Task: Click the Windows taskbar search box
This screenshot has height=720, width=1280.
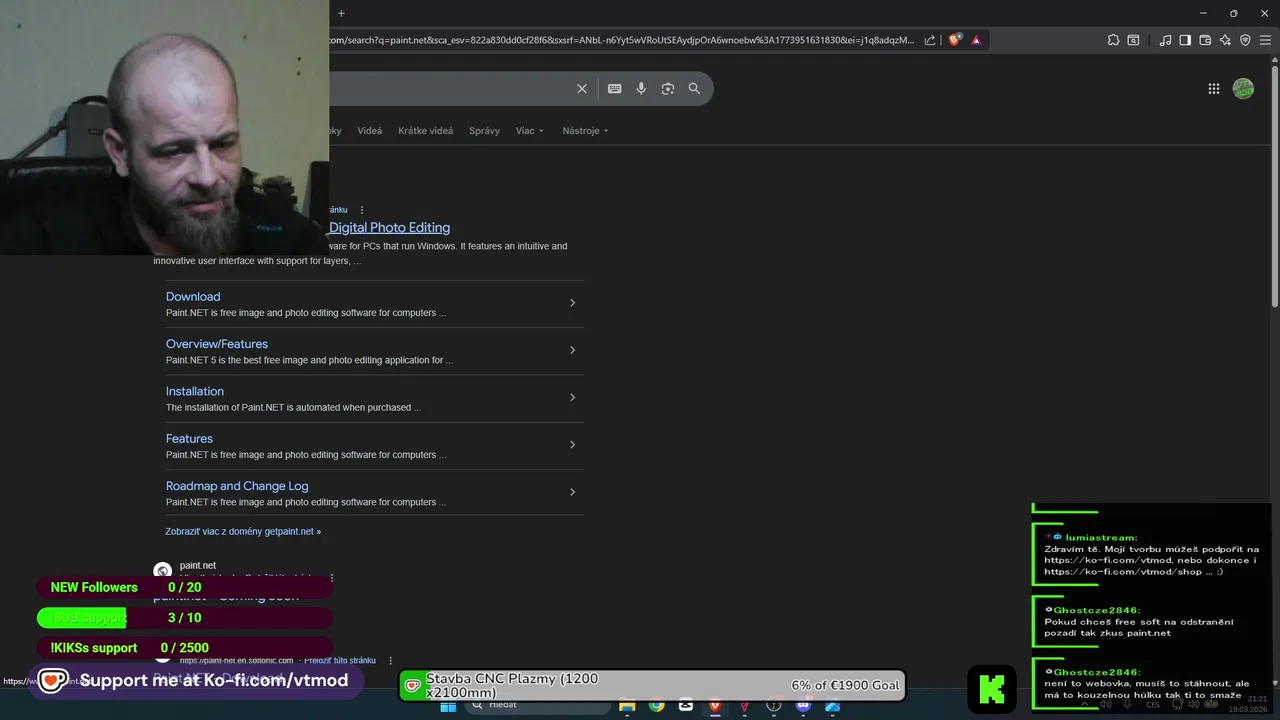Action: tap(538, 706)
